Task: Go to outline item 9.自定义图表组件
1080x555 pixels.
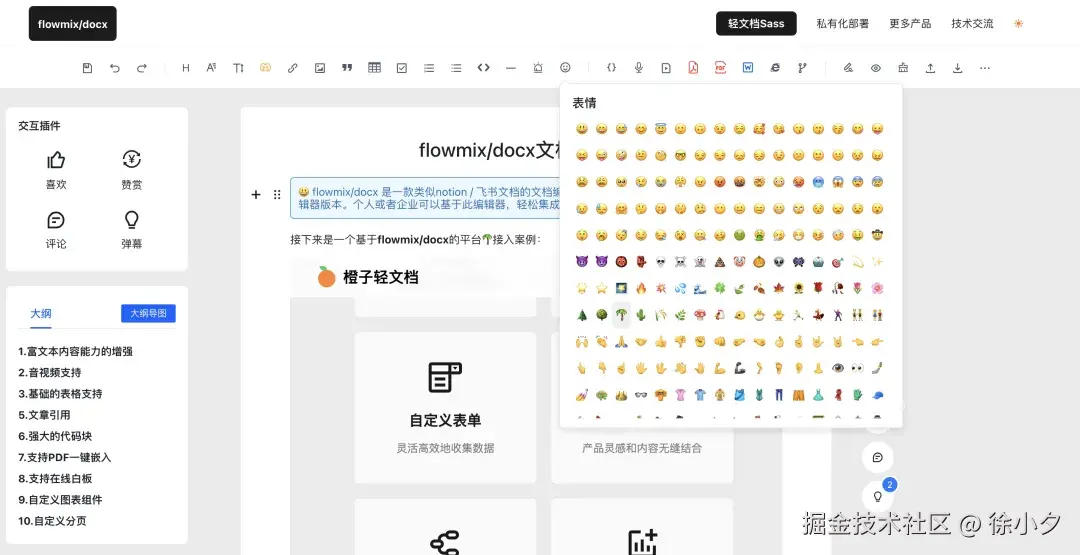Action: 60,500
